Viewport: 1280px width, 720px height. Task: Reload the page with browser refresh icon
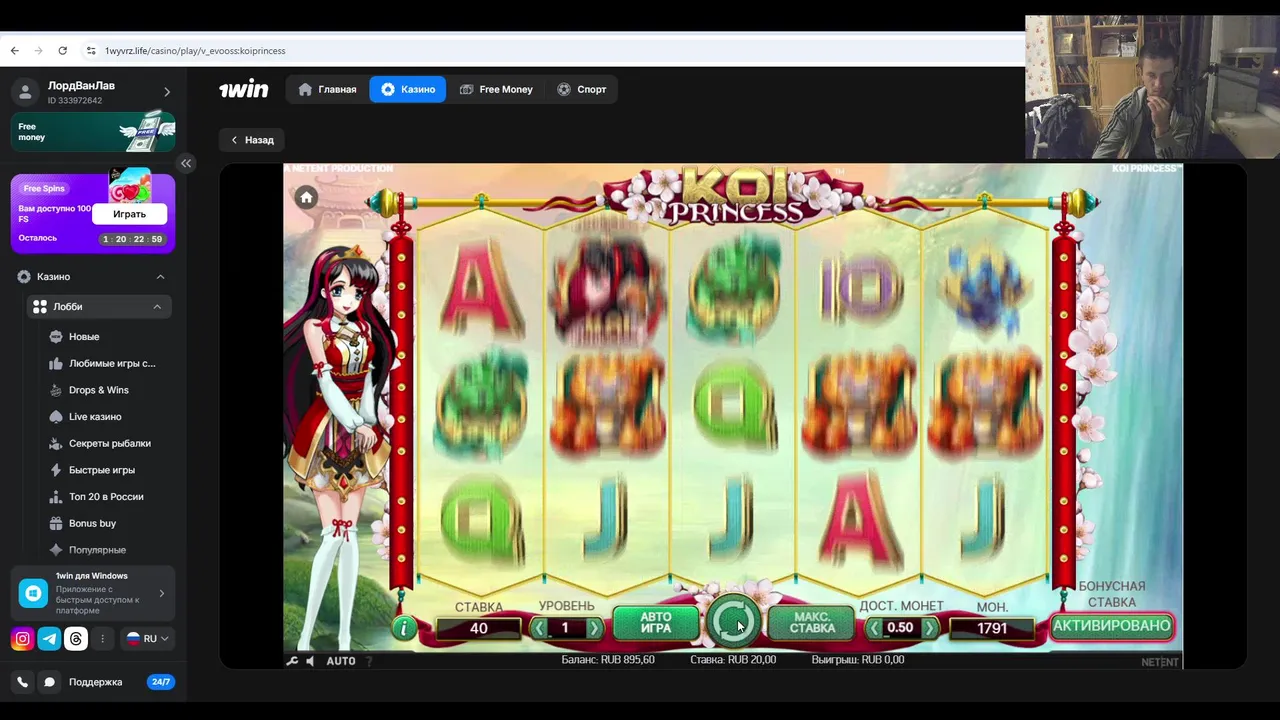(x=62, y=50)
